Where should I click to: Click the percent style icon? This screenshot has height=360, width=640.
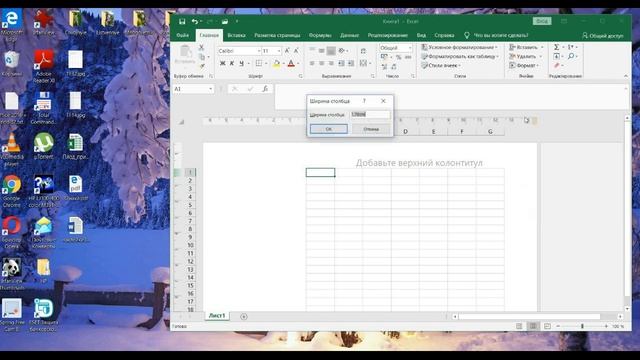pyautogui.click(x=398, y=57)
